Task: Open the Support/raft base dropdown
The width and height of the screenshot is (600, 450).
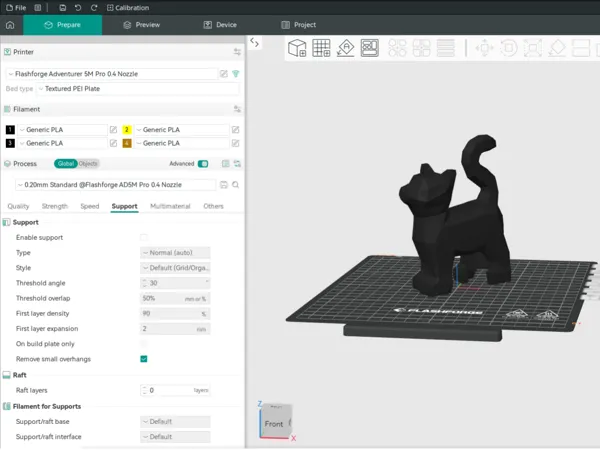Action: click(175, 422)
